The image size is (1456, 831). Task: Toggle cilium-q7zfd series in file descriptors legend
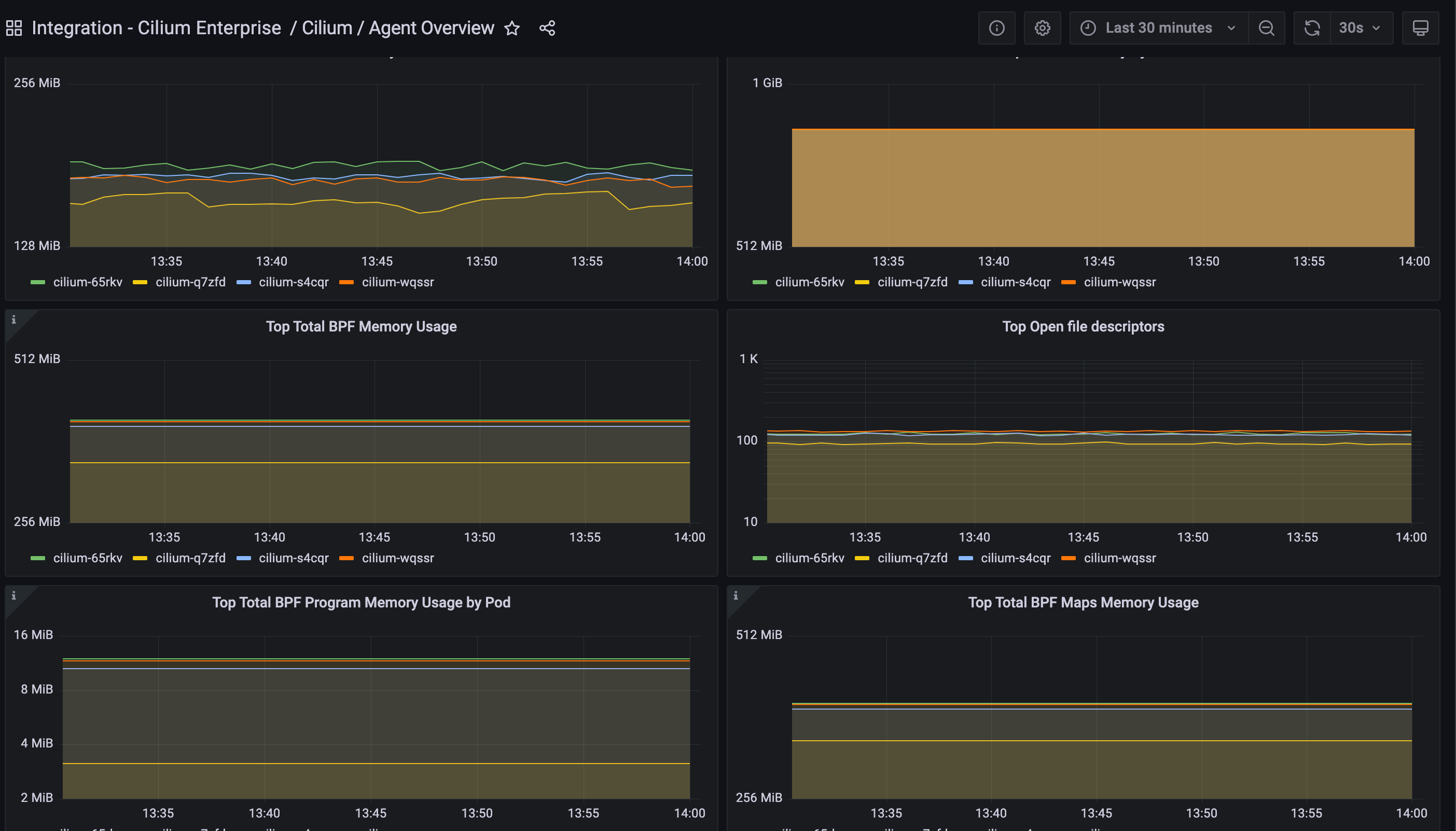pos(912,558)
